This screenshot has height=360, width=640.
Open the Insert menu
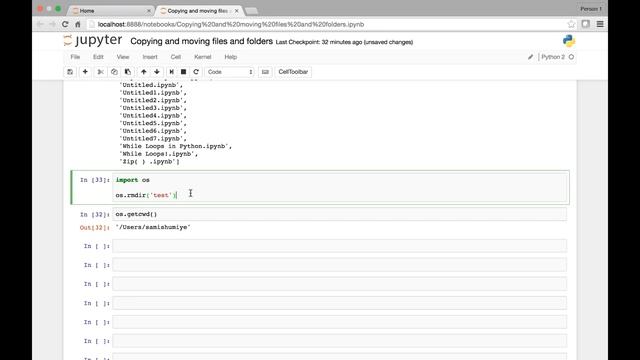click(150, 57)
